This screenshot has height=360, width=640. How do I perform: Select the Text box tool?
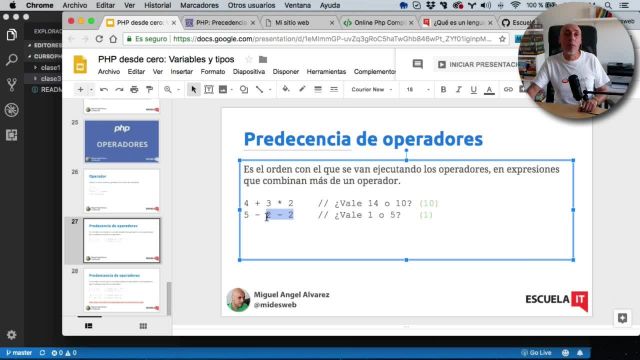[209, 89]
